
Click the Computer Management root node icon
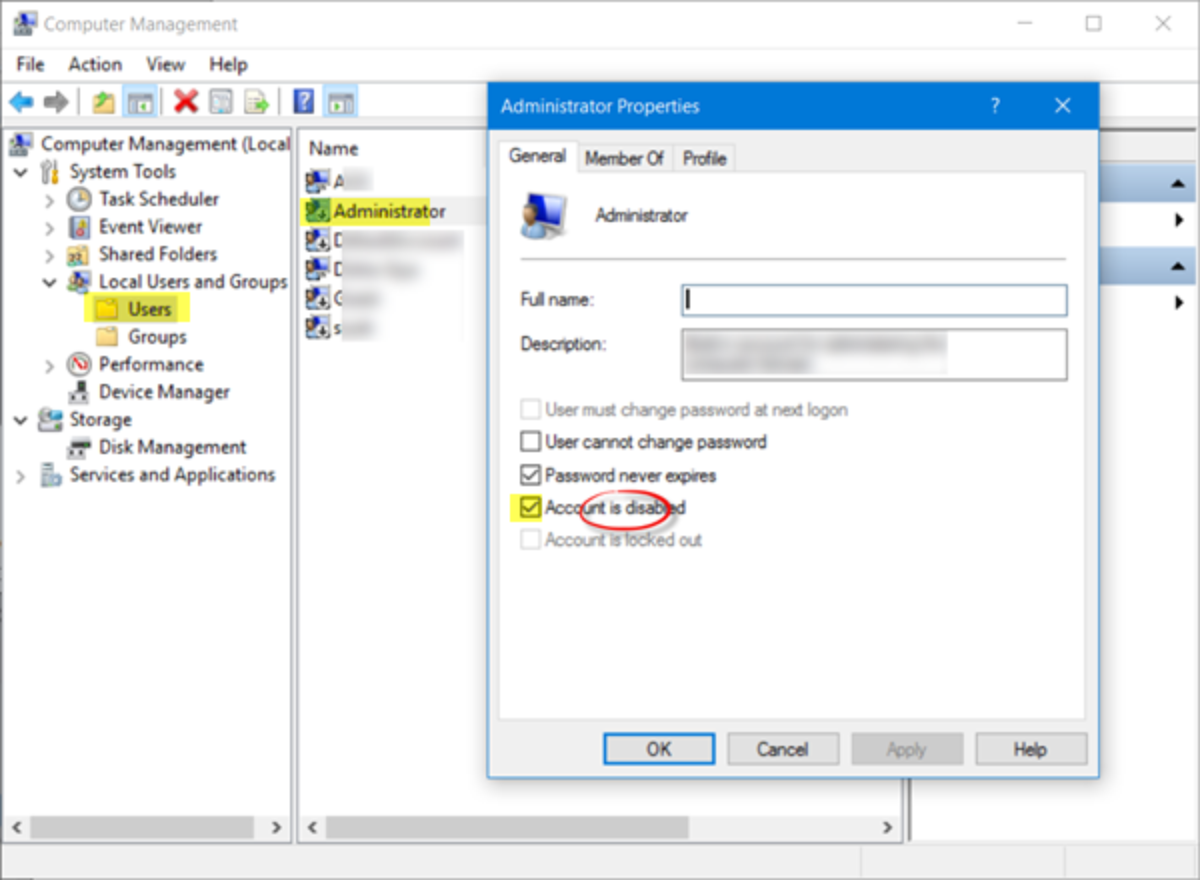pyautogui.click(x=20, y=144)
